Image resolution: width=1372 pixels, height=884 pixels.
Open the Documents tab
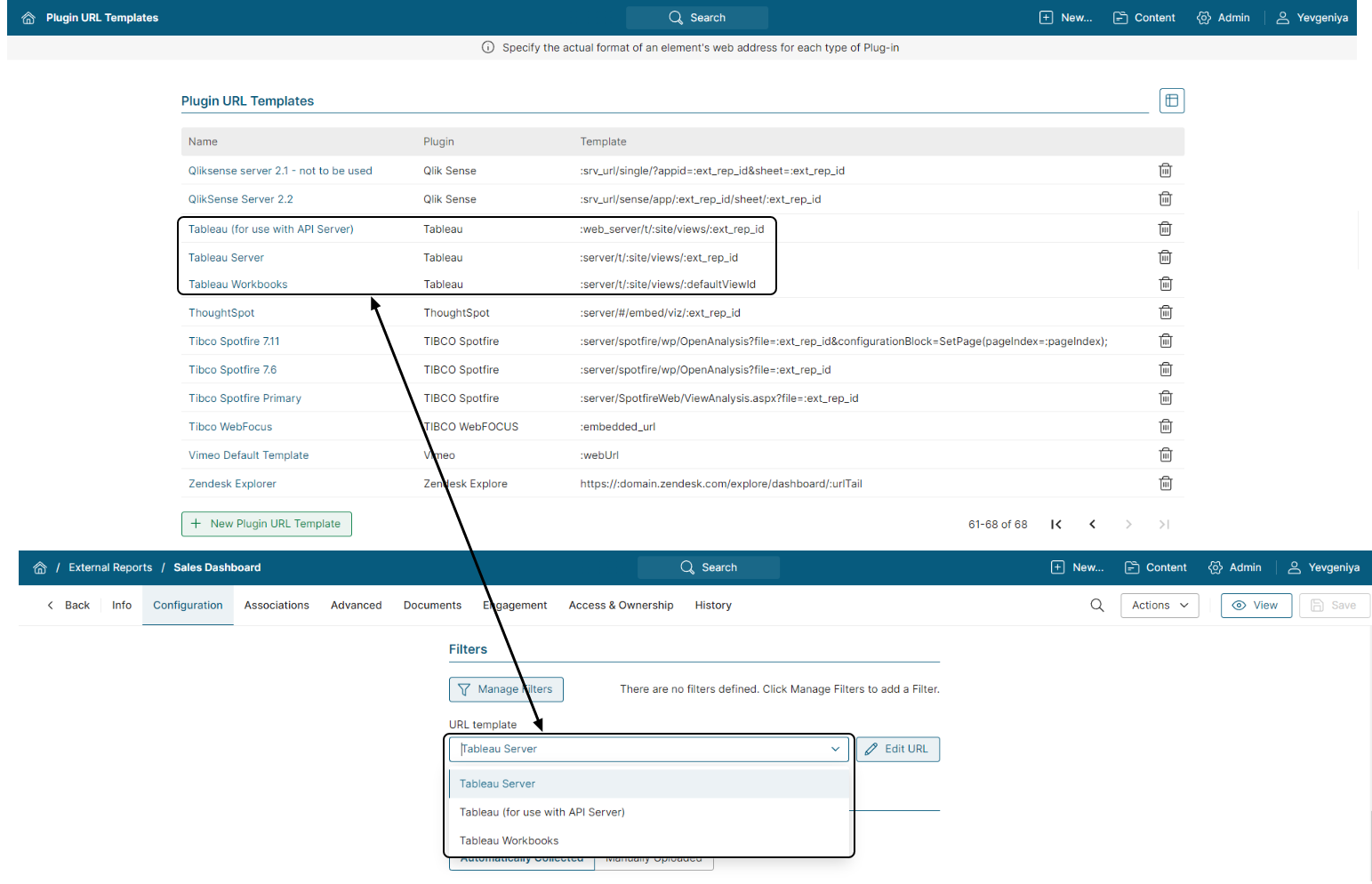click(x=432, y=606)
